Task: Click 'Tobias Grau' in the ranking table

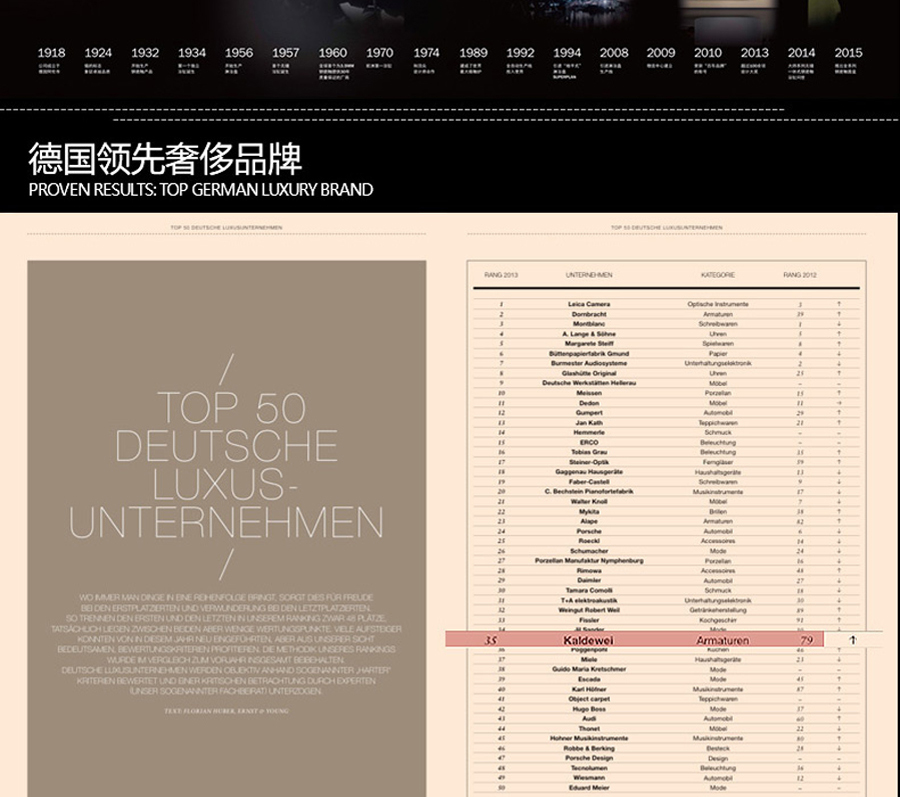Action: point(589,452)
